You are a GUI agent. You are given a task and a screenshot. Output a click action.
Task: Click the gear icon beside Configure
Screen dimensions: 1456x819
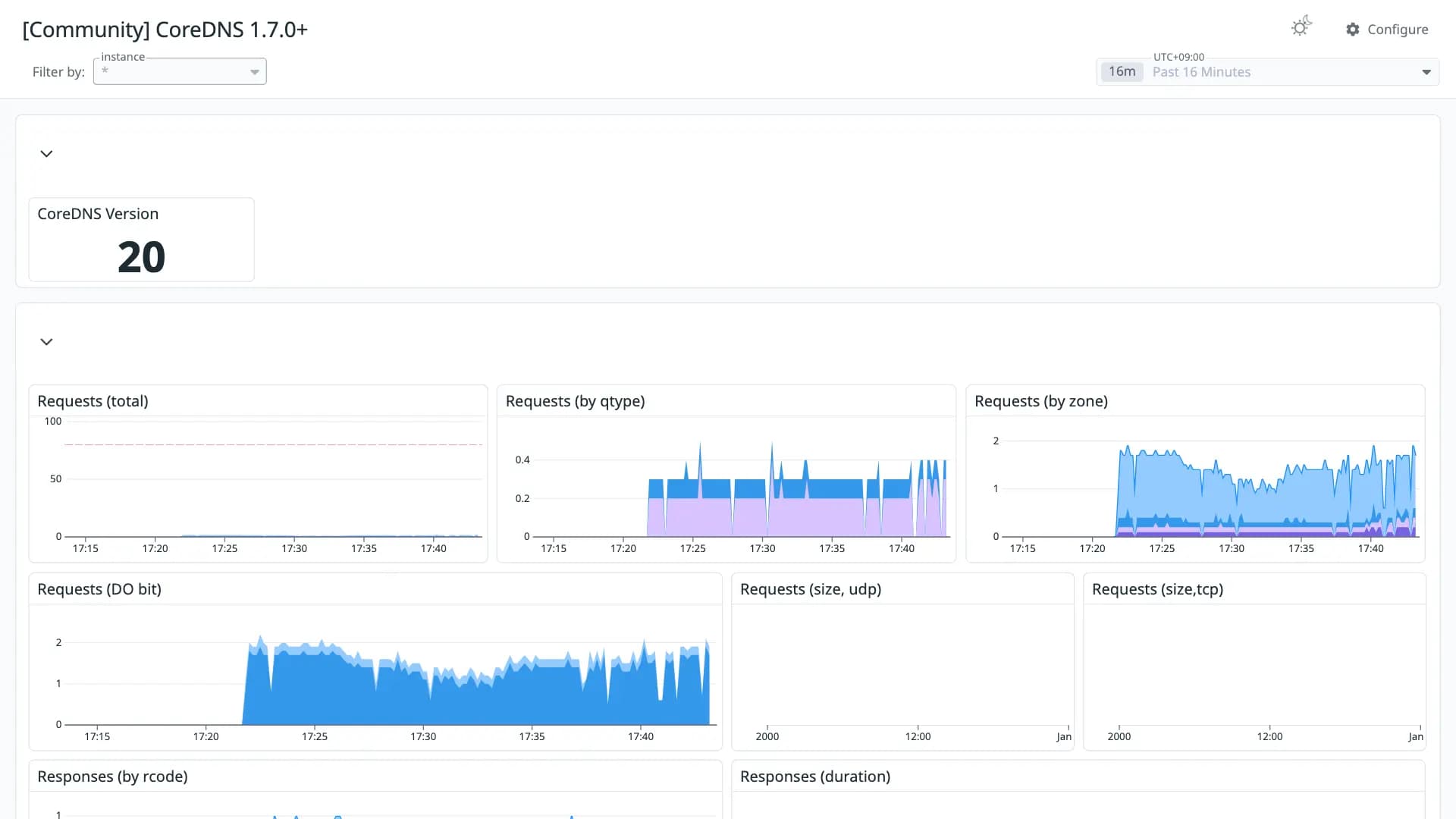pos(1353,29)
